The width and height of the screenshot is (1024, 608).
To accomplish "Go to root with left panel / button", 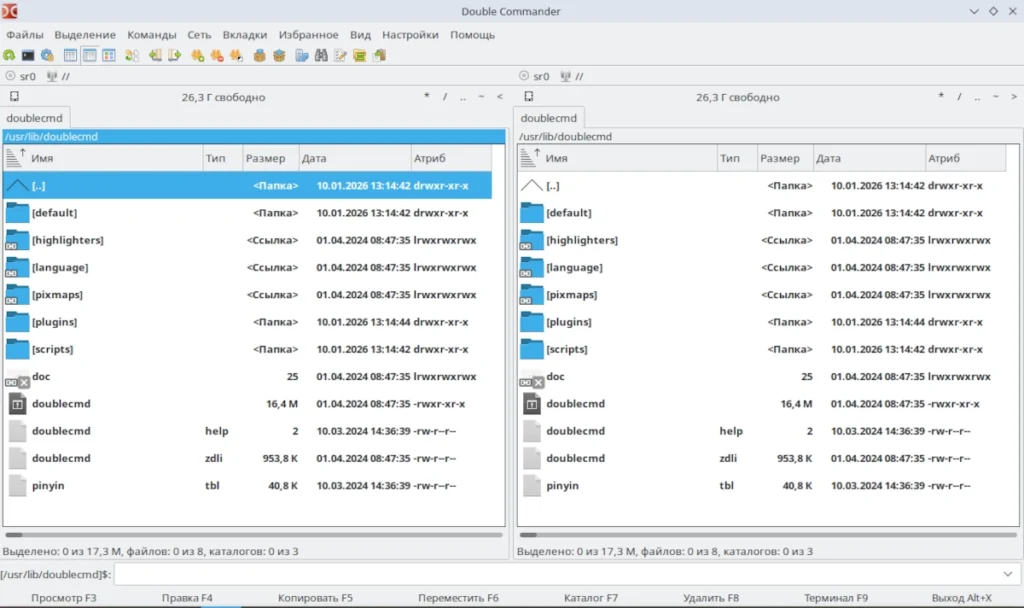I will point(445,97).
